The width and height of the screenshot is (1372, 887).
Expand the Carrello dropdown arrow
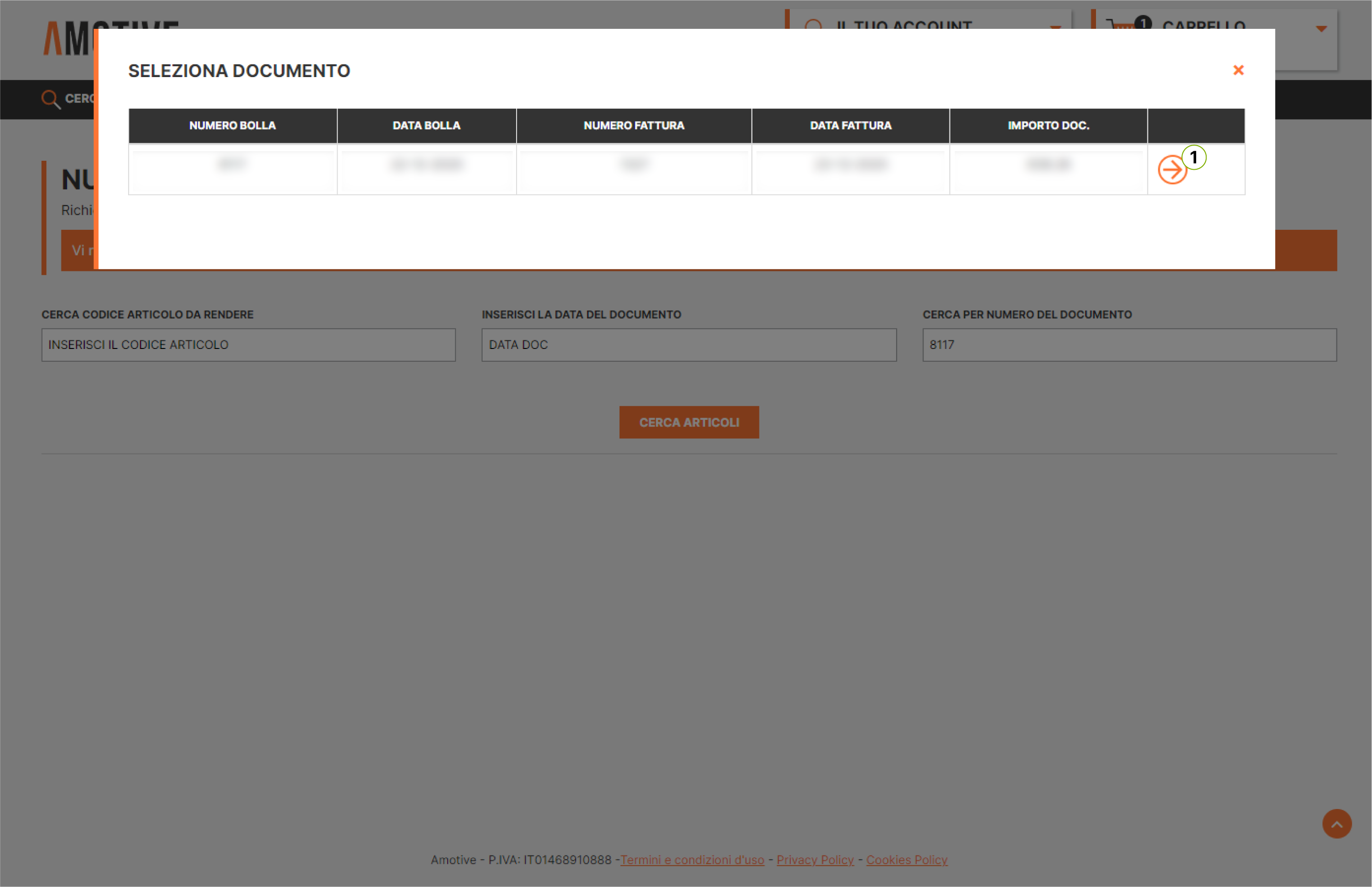(1321, 28)
